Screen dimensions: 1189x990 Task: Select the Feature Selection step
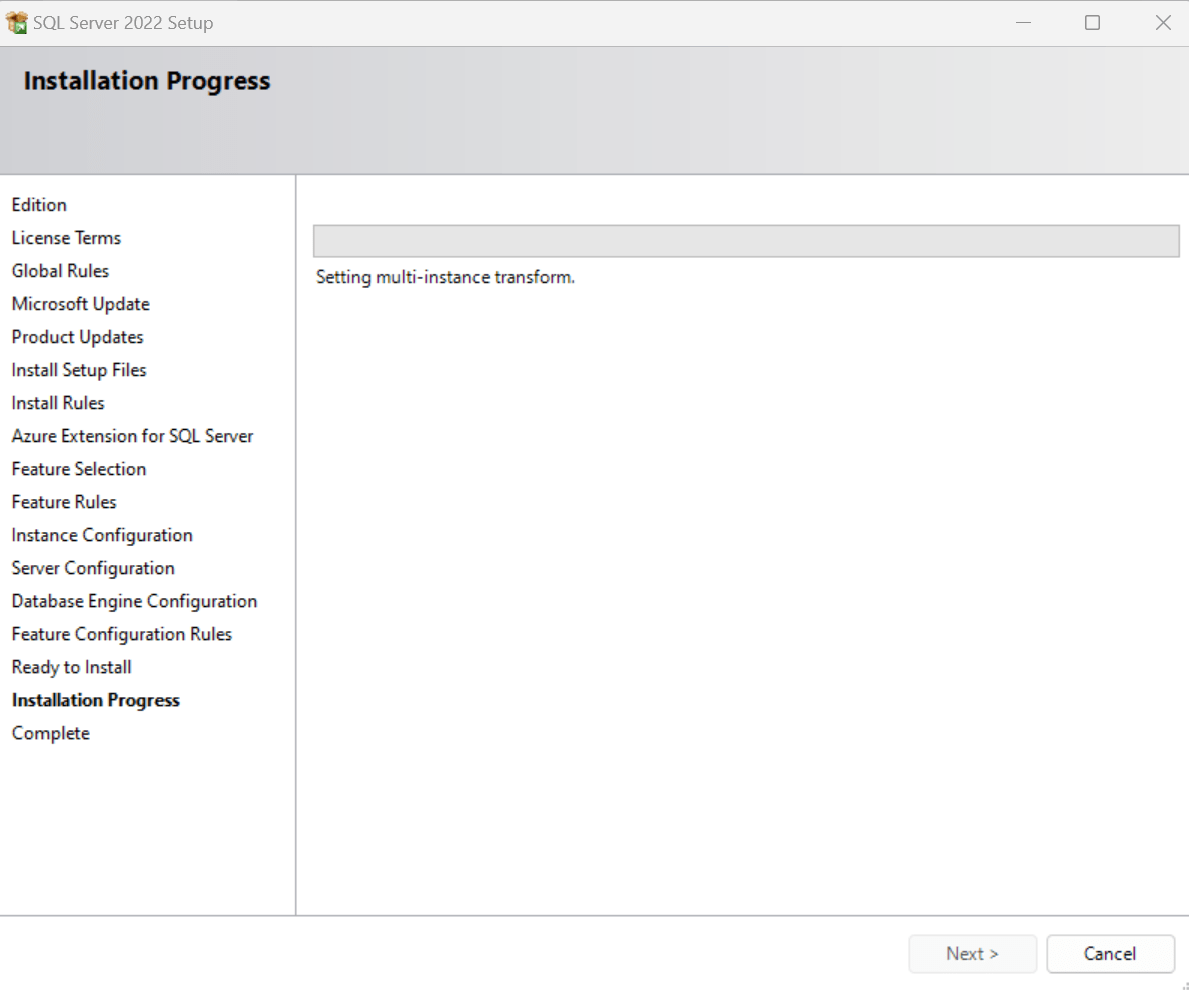pos(79,468)
